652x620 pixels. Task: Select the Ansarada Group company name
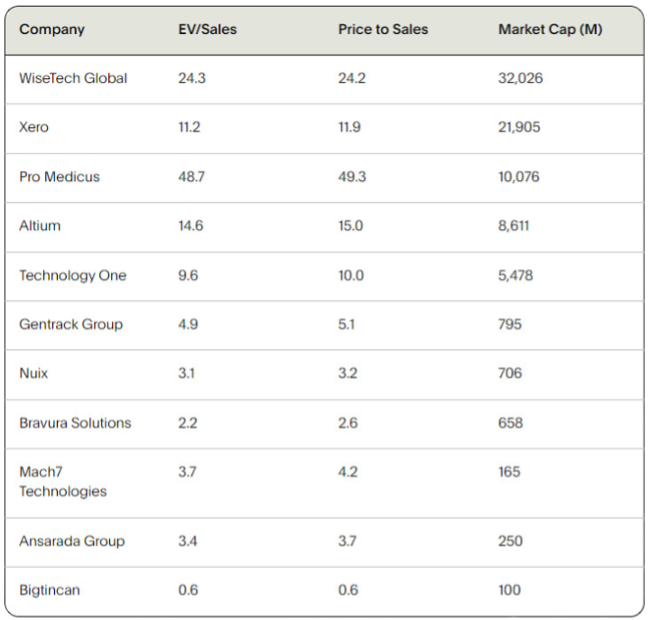point(72,541)
